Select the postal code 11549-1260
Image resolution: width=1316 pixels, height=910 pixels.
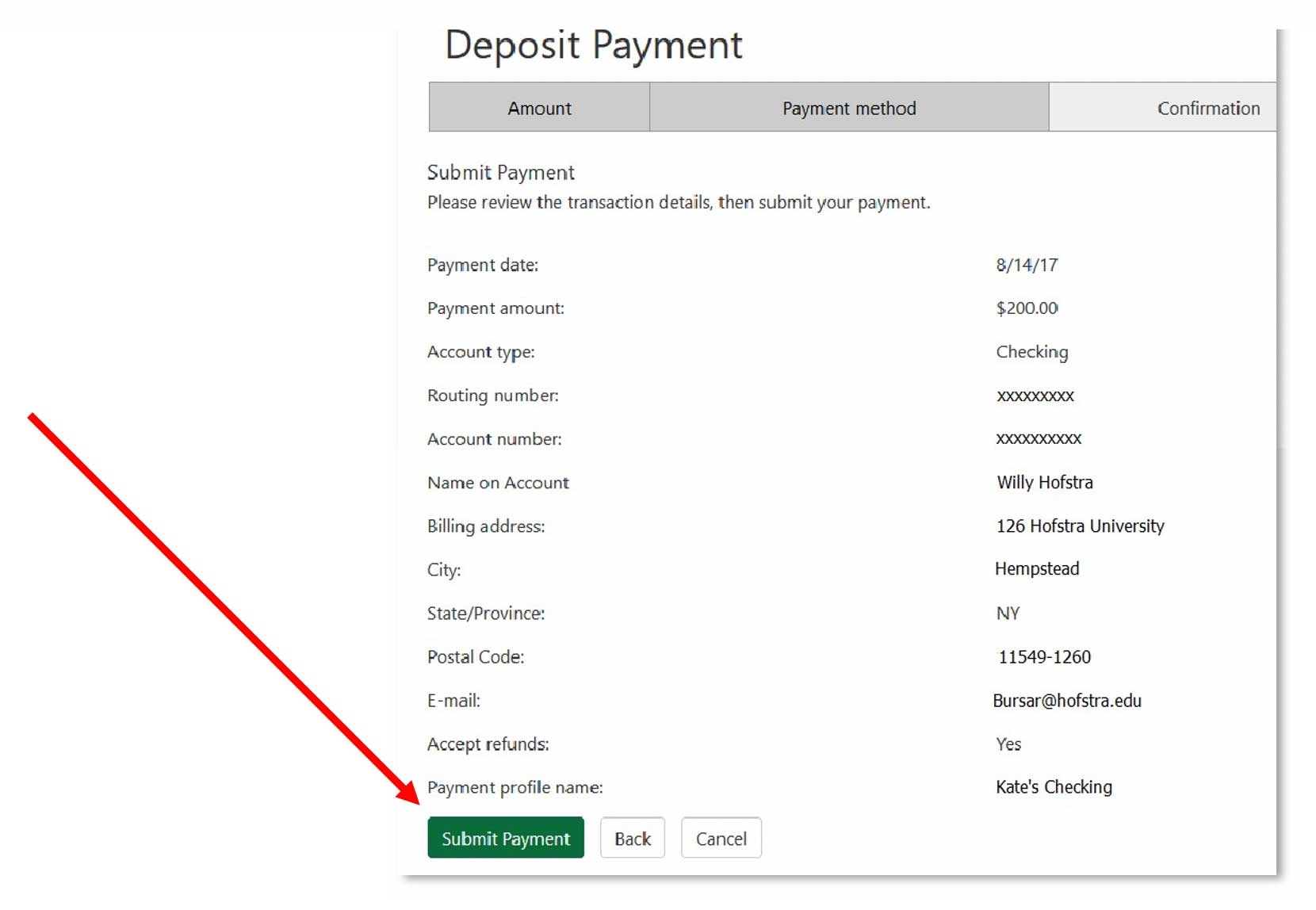[x=1044, y=656]
